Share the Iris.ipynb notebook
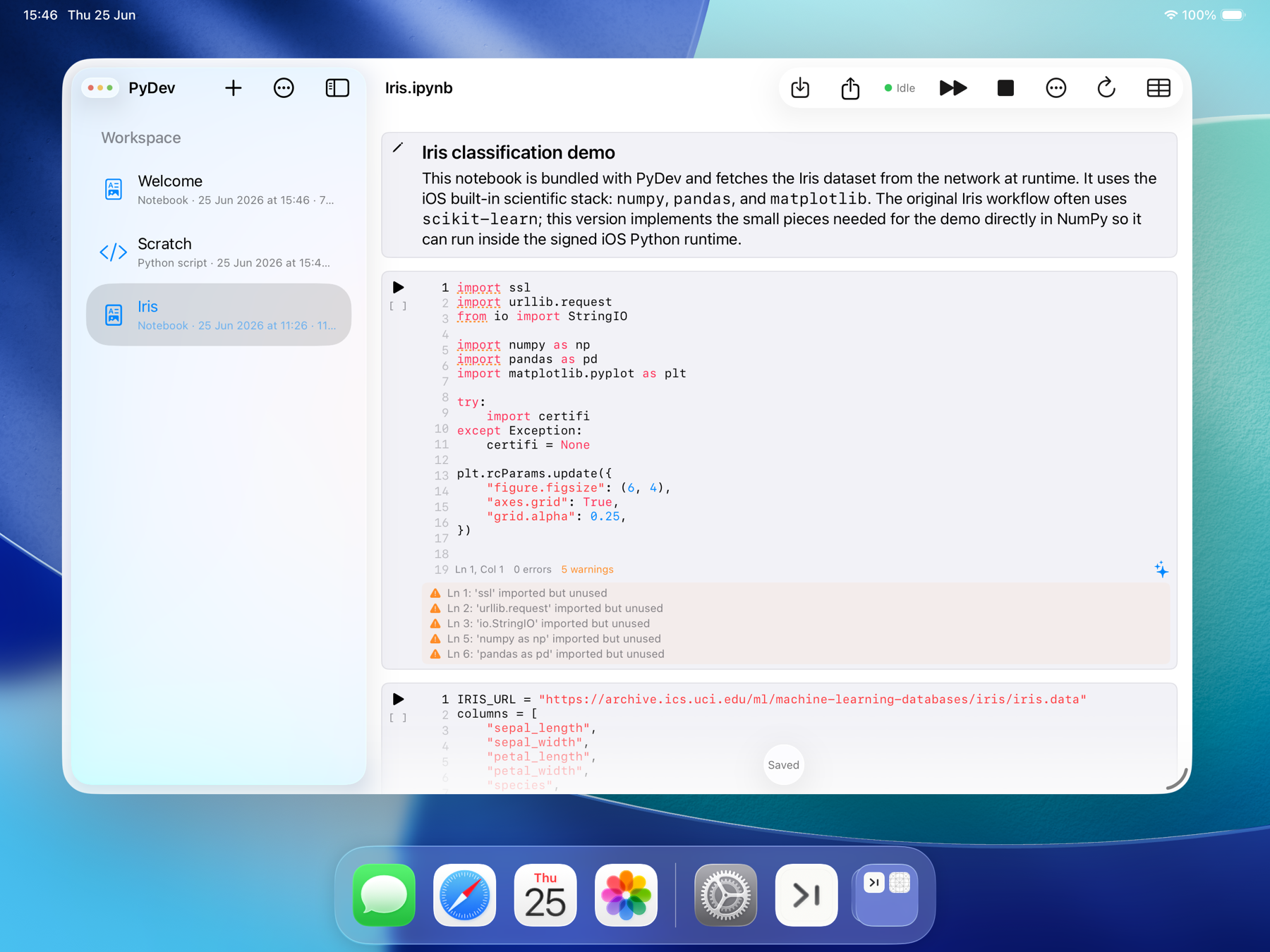This screenshot has height=952, width=1270. pyautogui.click(x=850, y=88)
